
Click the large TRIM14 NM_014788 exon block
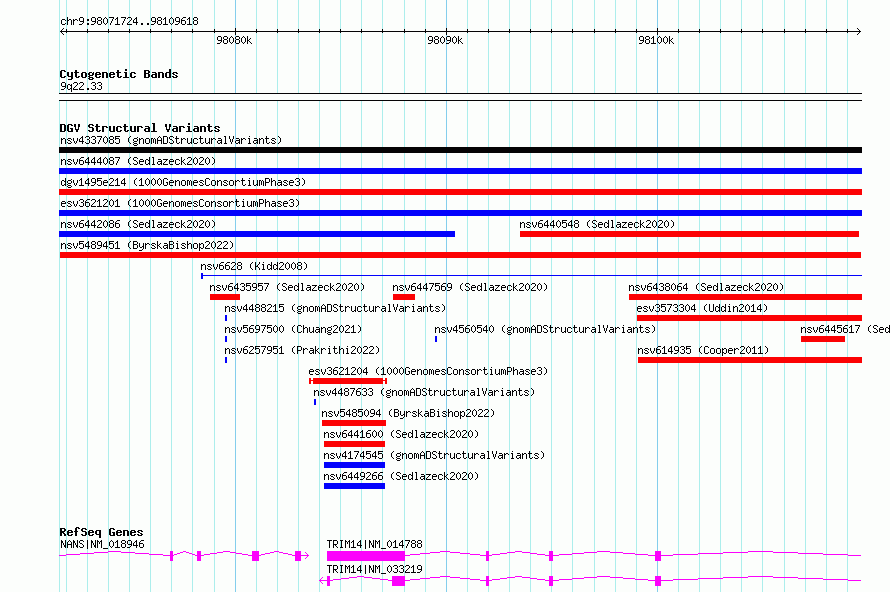click(x=366, y=556)
